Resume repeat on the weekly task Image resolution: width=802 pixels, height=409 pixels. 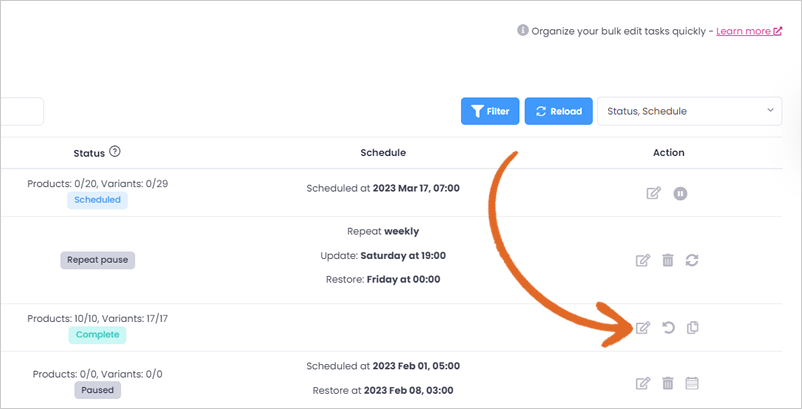[692, 260]
